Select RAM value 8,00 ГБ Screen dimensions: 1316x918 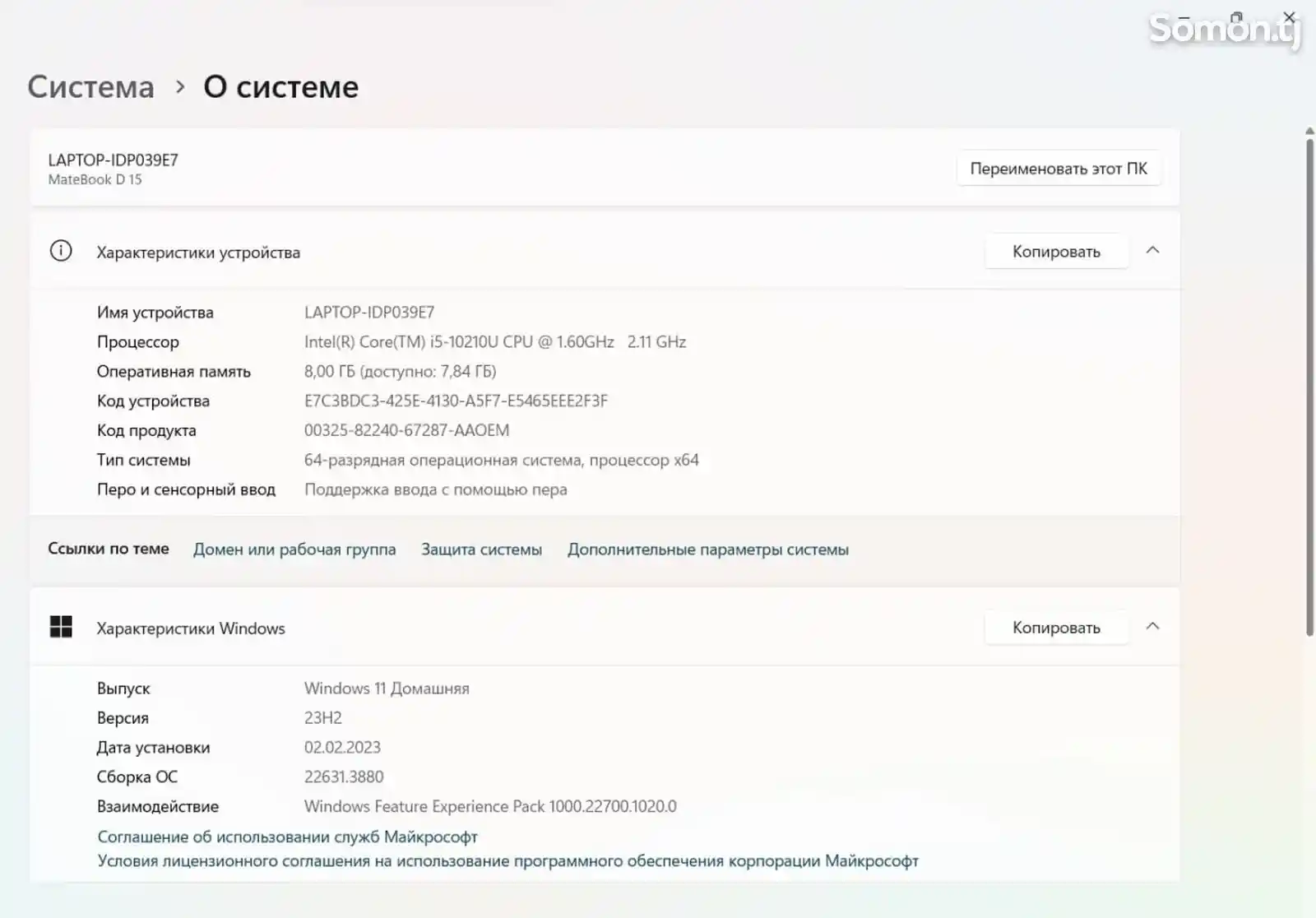pos(400,372)
